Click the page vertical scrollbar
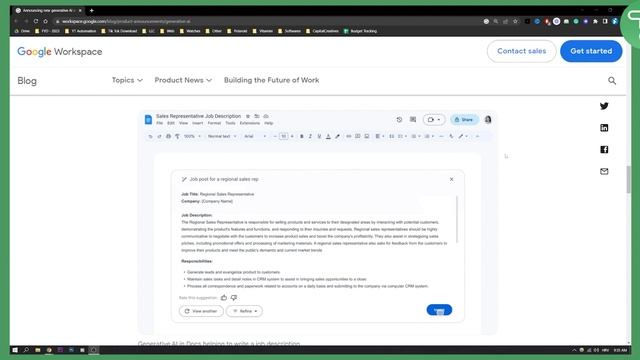This screenshot has height=360, width=640. pos(629,180)
